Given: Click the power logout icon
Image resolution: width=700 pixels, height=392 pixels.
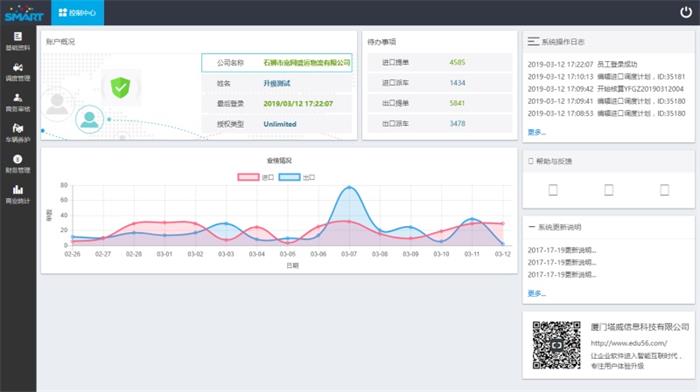Looking at the screenshot, I should (686, 12).
